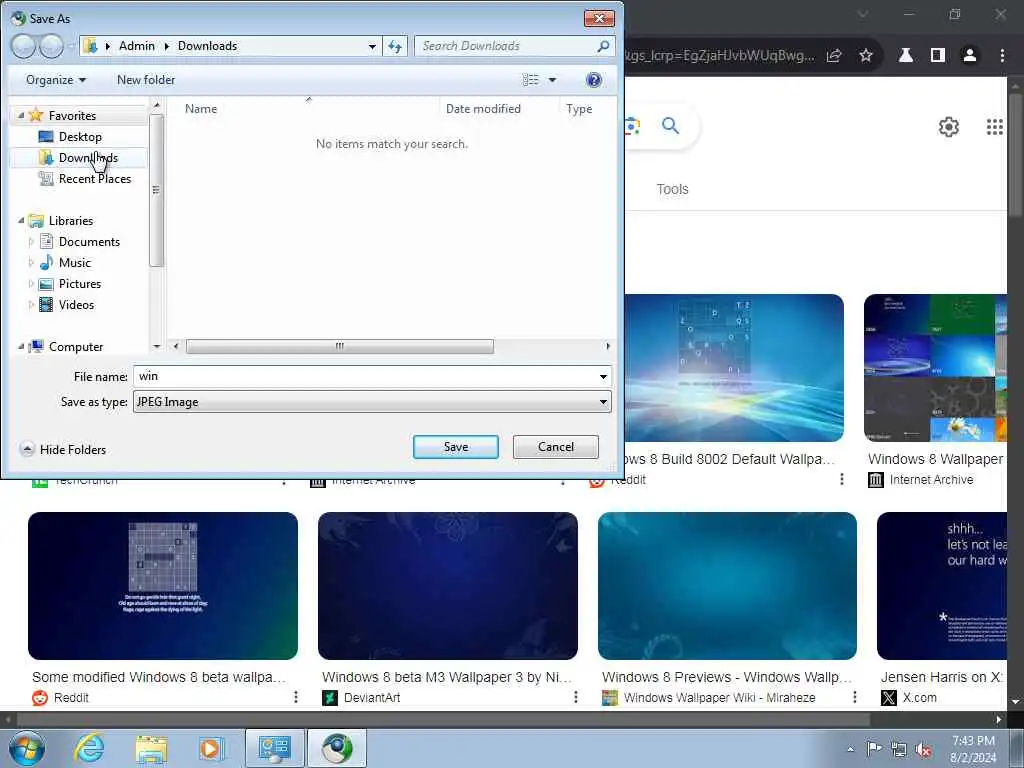Open the Google apps grid icon
The width and height of the screenshot is (1024, 768).
[995, 127]
